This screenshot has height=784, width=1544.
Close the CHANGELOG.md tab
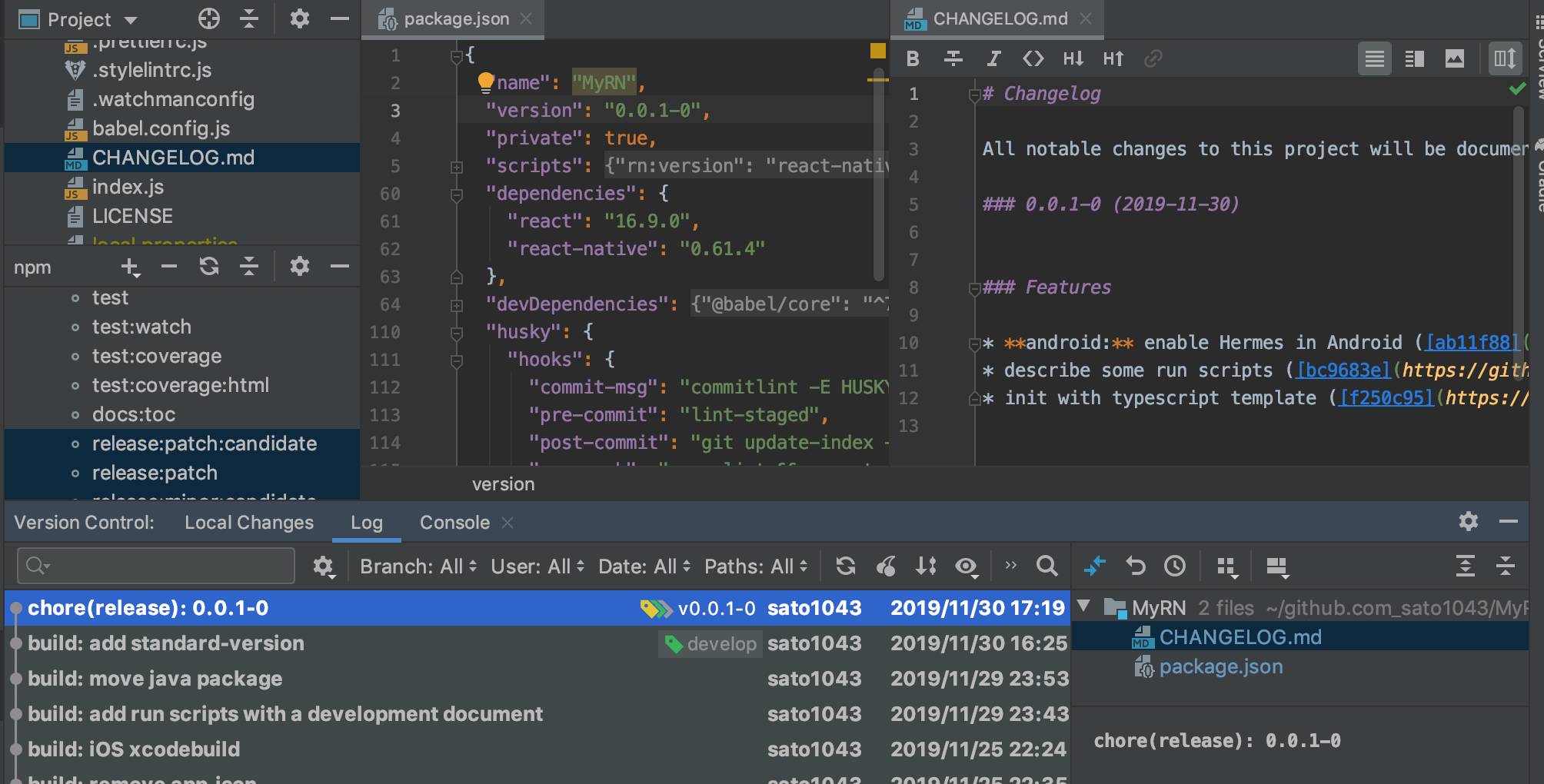pyautogui.click(x=1086, y=18)
